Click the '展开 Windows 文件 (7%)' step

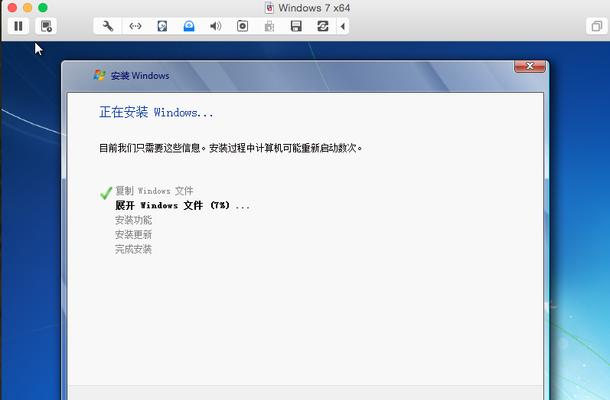[182, 205]
